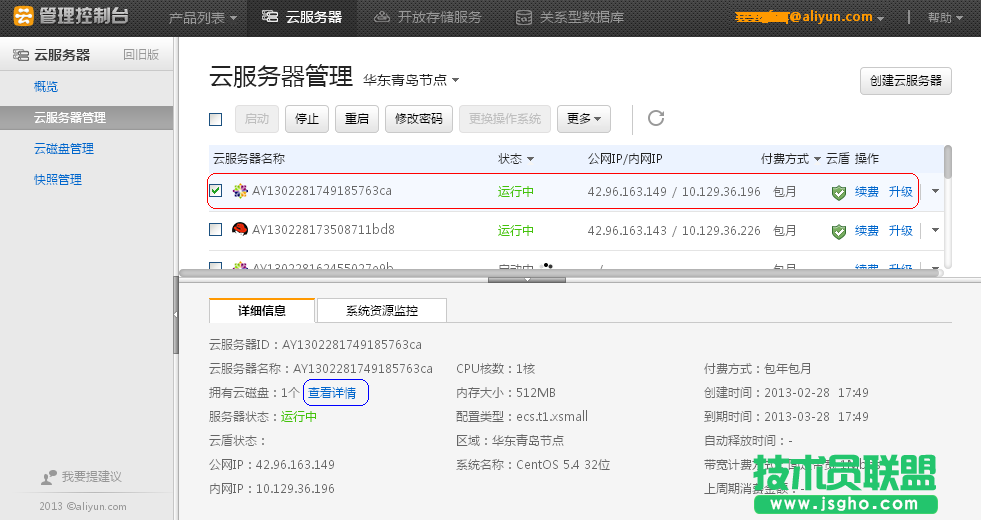Select 概览 in the sidebar
Screen dimensions: 981x520
[x=46, y=86]
